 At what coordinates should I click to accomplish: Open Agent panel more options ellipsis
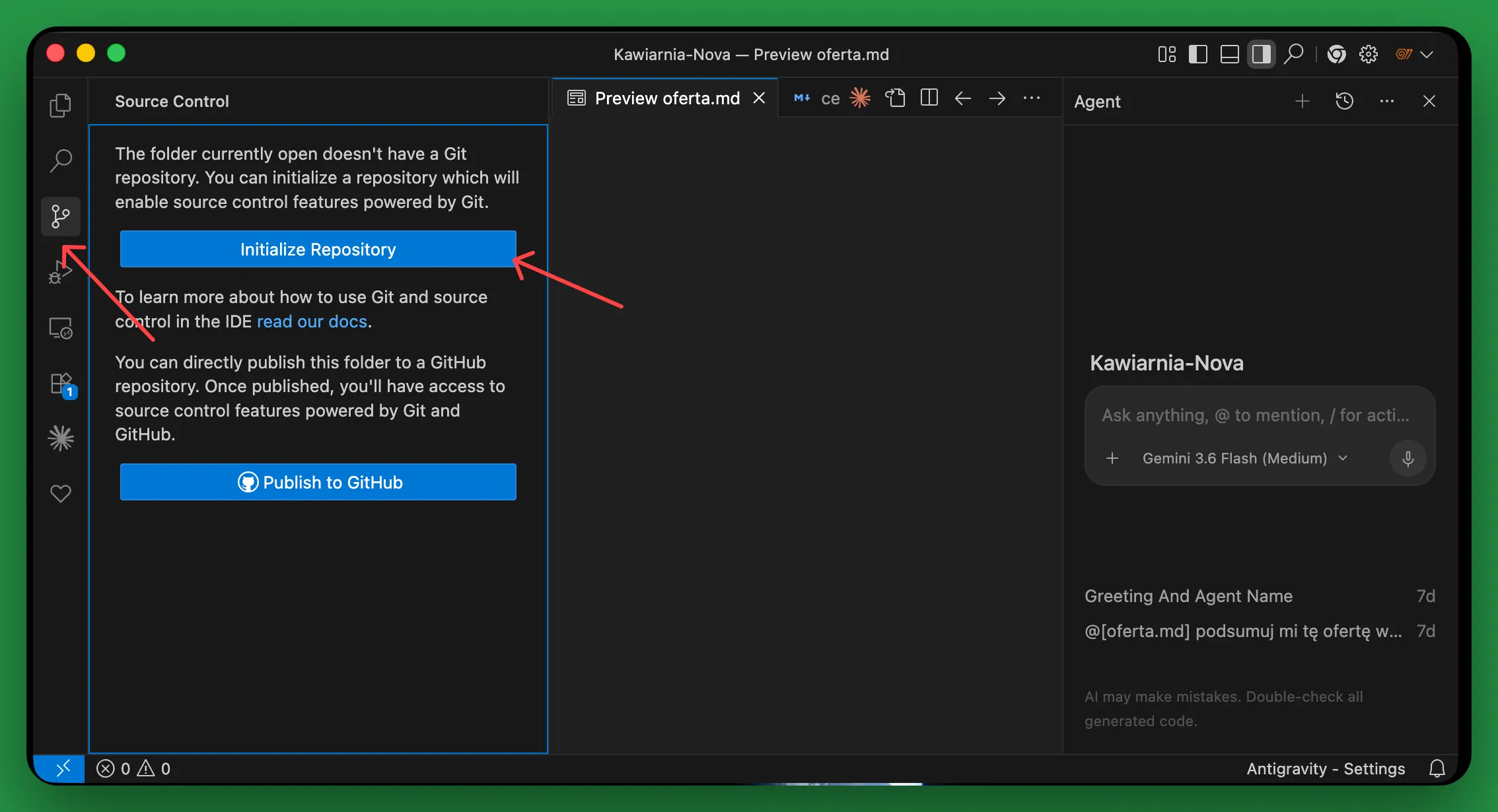[1387, 101]
